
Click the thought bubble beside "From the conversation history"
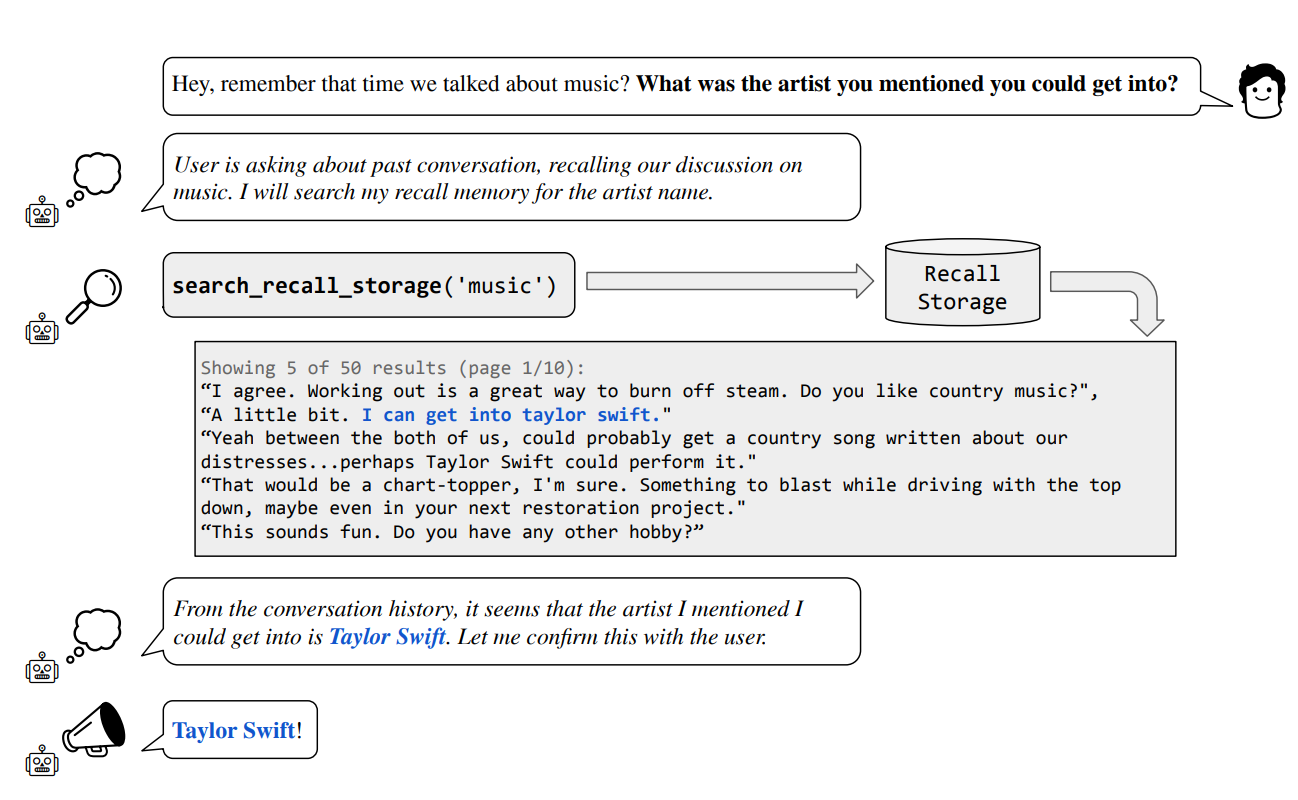pyautogui.click(x=93, y=636)
